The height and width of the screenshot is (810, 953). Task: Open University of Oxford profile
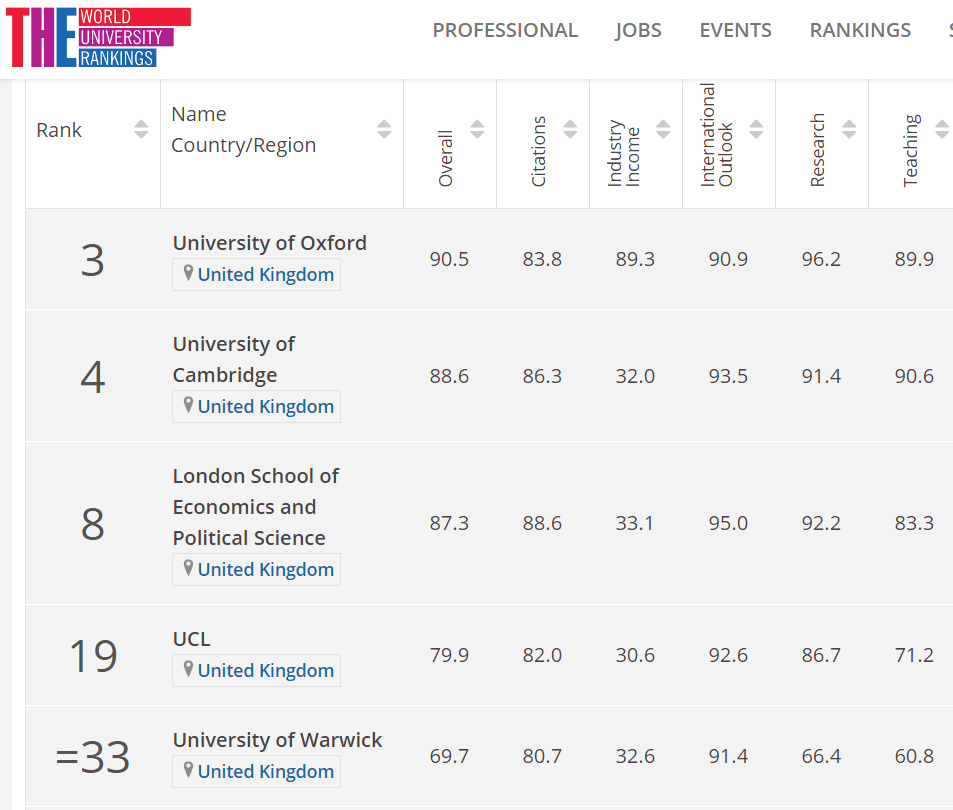coord(269,243)
